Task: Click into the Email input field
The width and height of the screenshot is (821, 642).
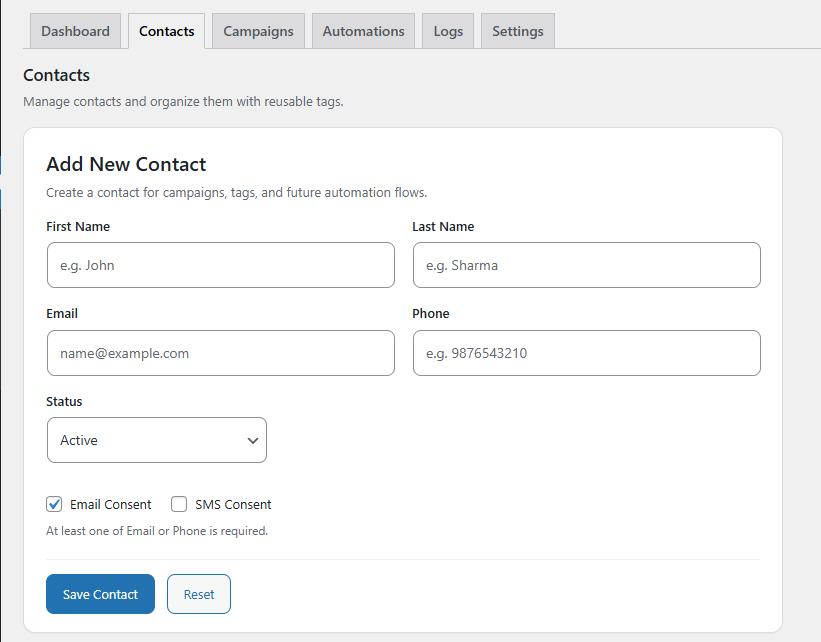Action: pyautogui.click(x=220, y=353)
